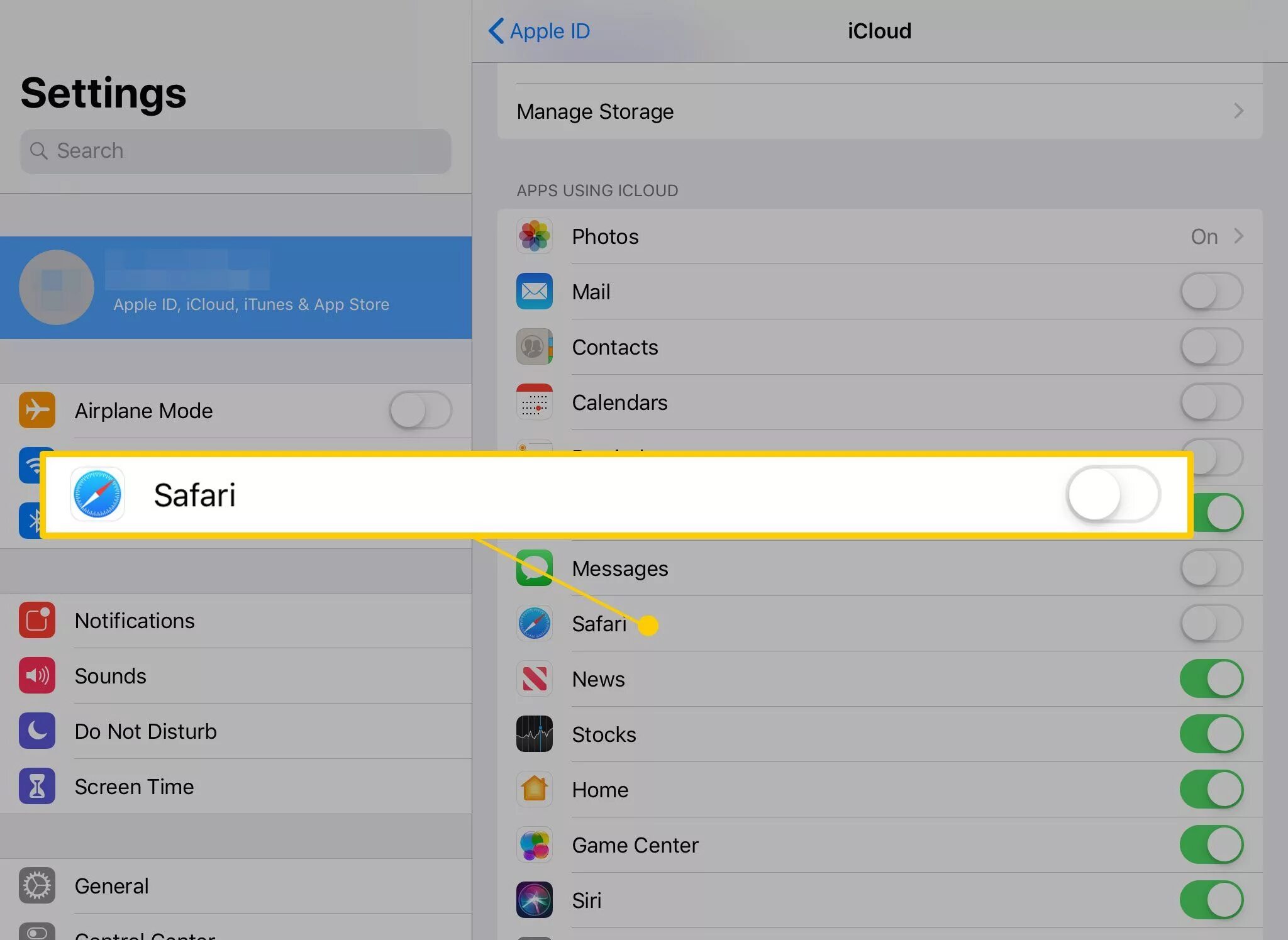Click the Settings search field
The width and height of the screenshot is (1288, 940).
[236, 151]
